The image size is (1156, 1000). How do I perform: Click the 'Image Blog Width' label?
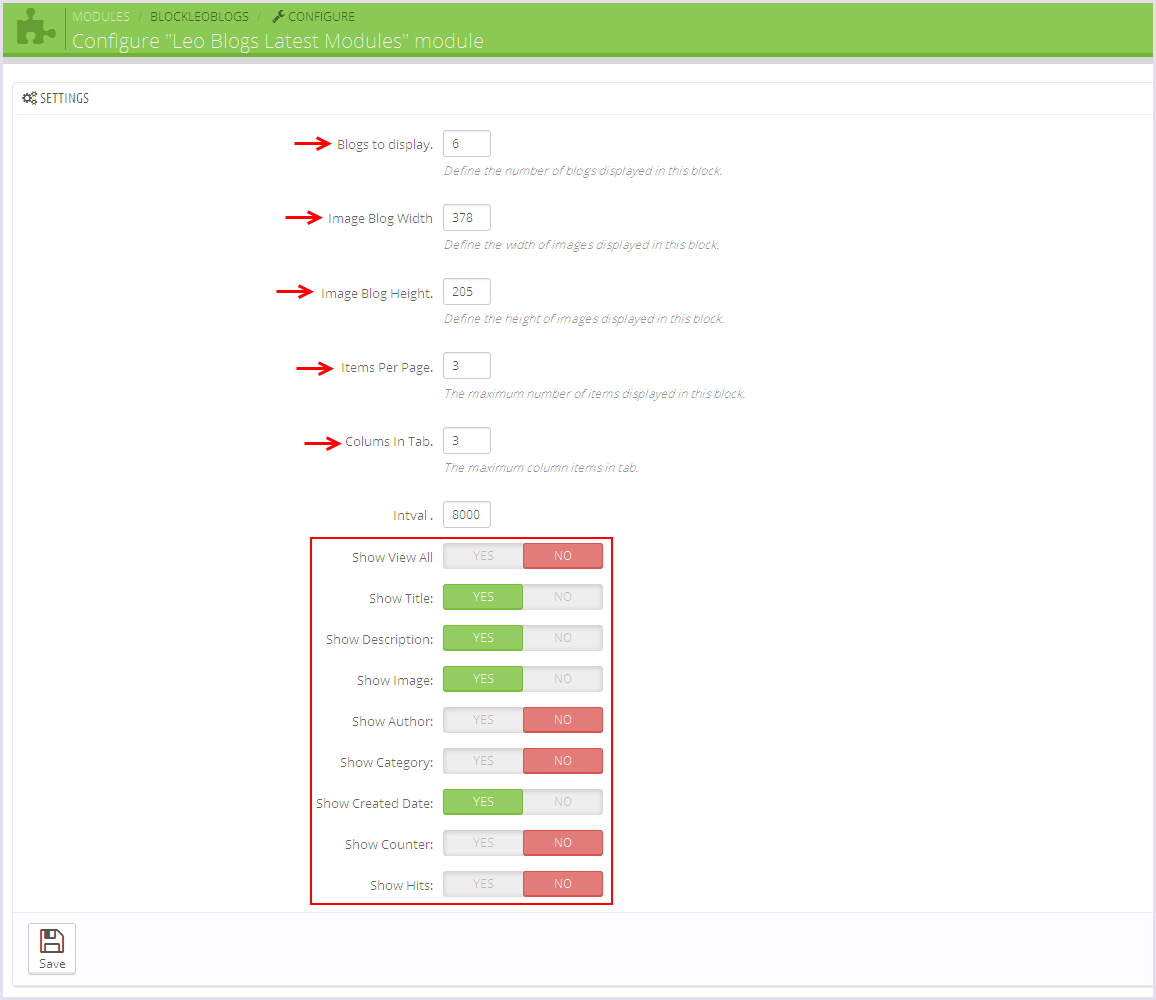click(x=380, y=218)
